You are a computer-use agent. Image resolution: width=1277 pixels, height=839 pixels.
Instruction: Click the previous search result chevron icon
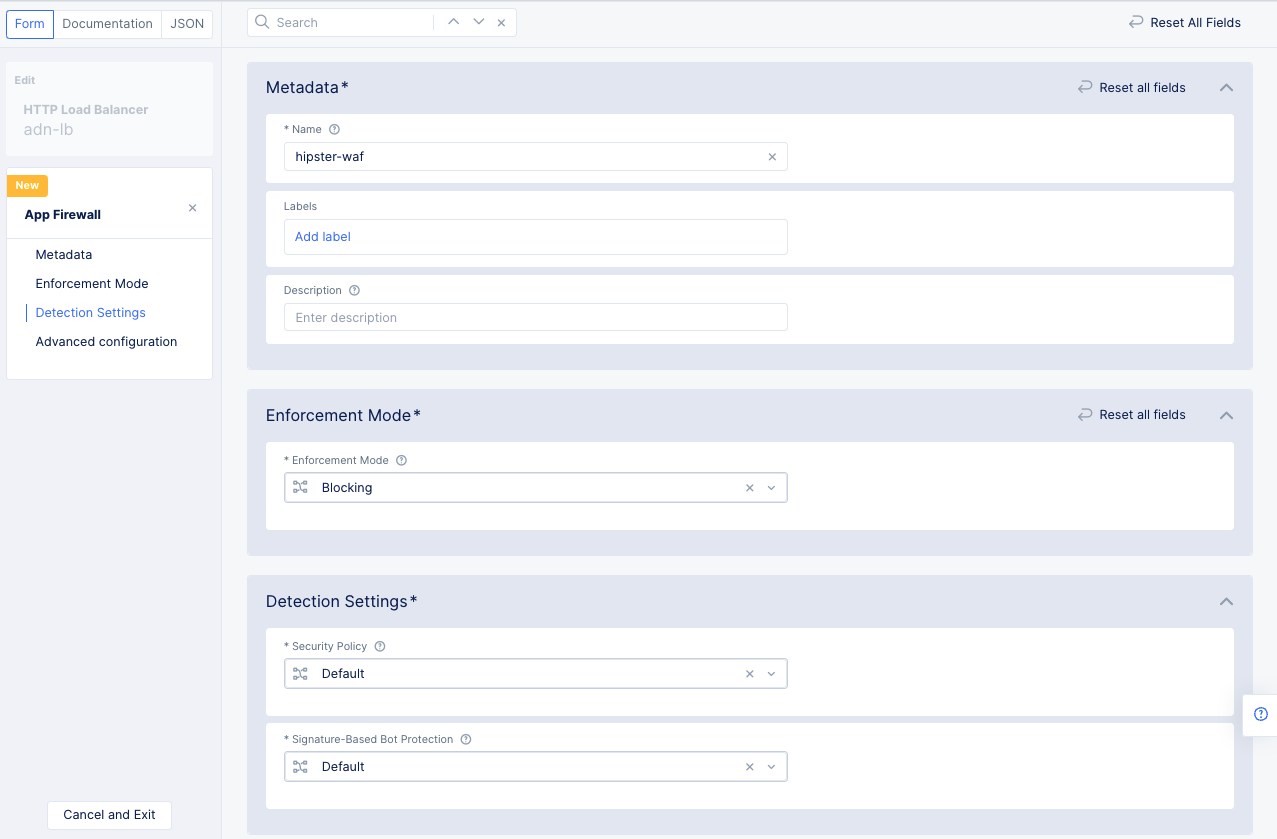point(453,20)
